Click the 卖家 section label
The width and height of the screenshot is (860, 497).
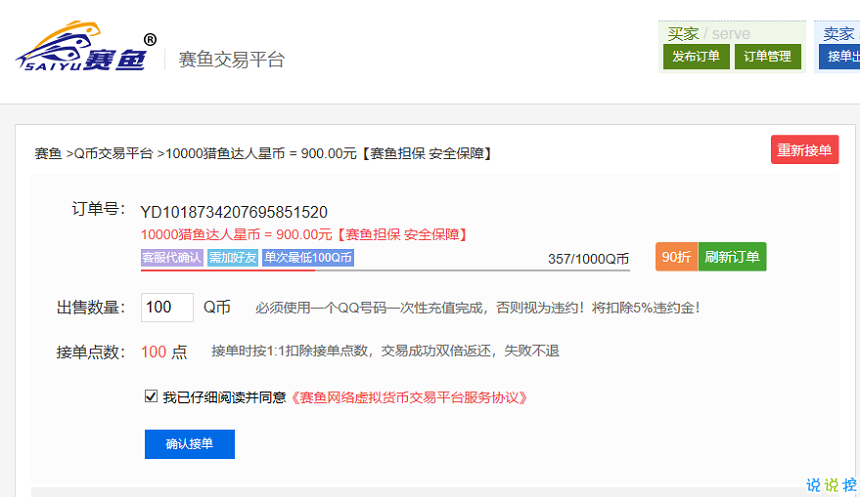[839, 33]
